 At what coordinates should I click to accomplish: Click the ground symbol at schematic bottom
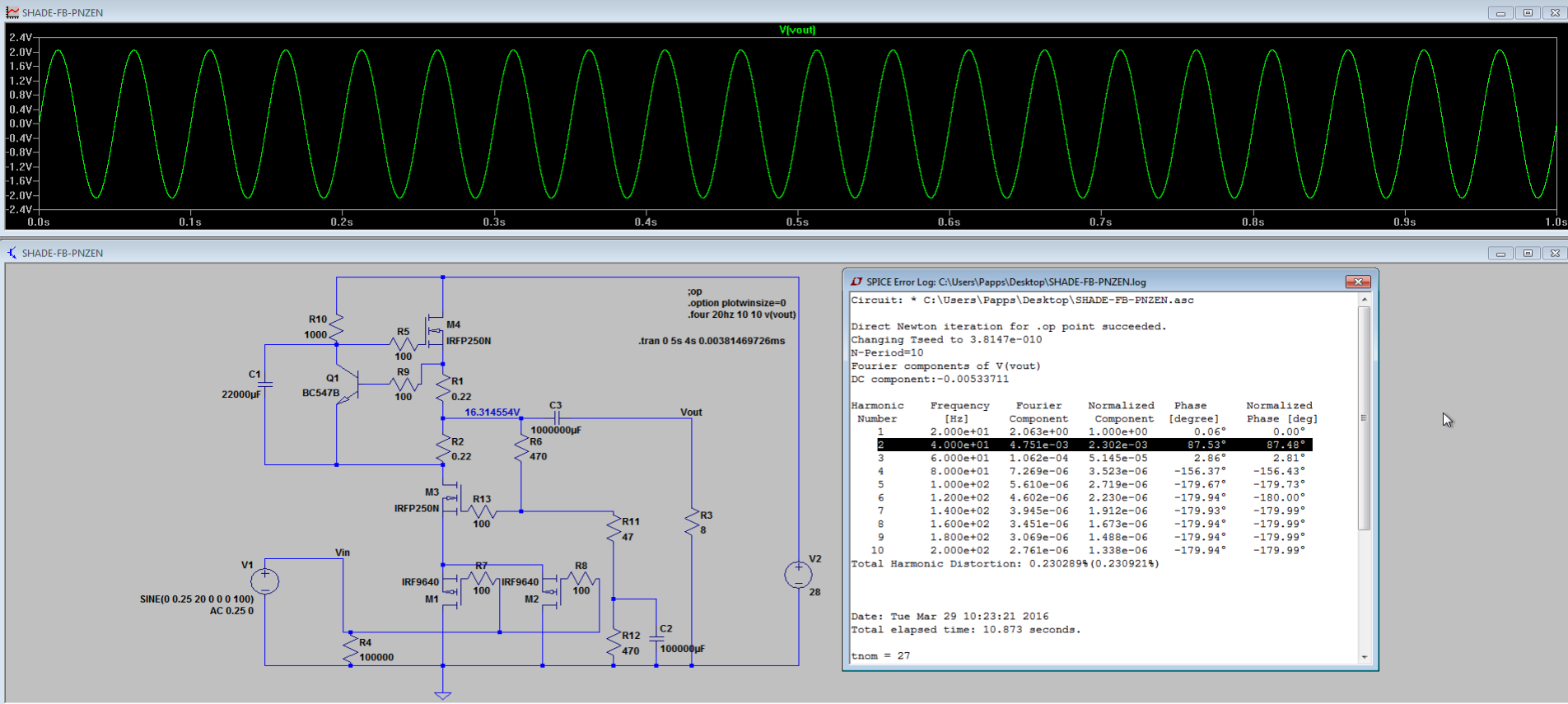click(x=443, y=694)
